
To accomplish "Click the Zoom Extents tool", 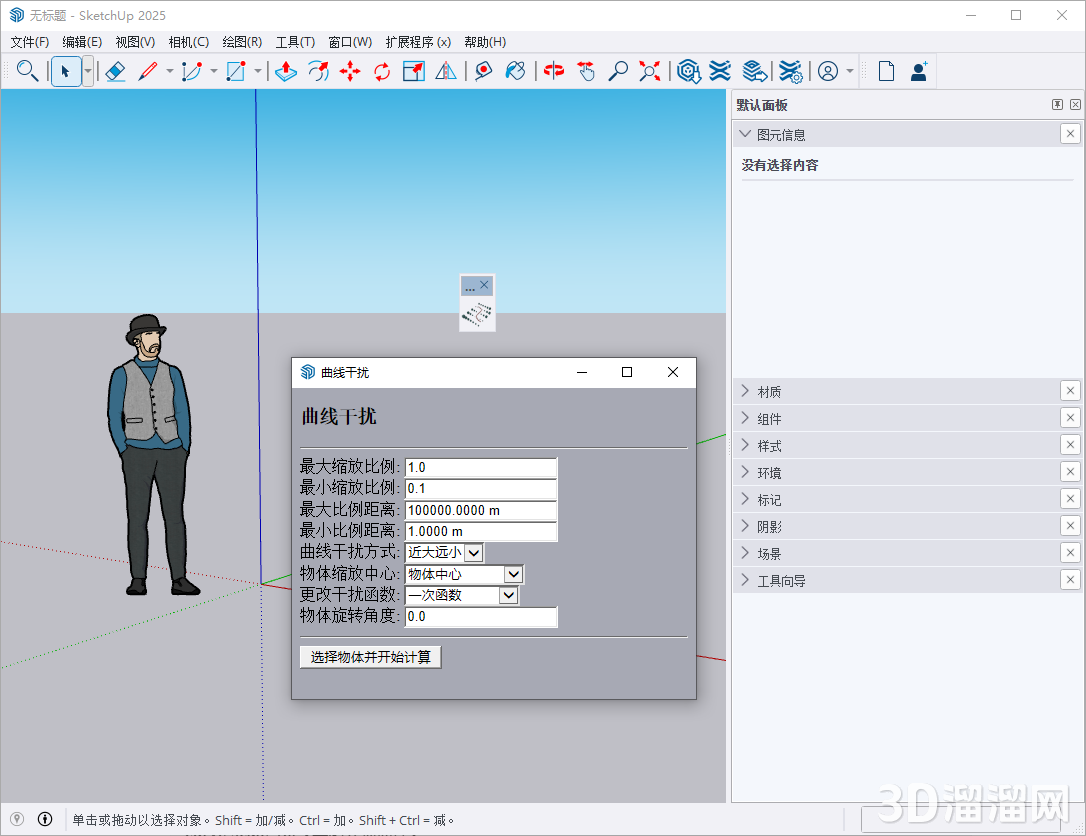I will [x=650, y=71].
